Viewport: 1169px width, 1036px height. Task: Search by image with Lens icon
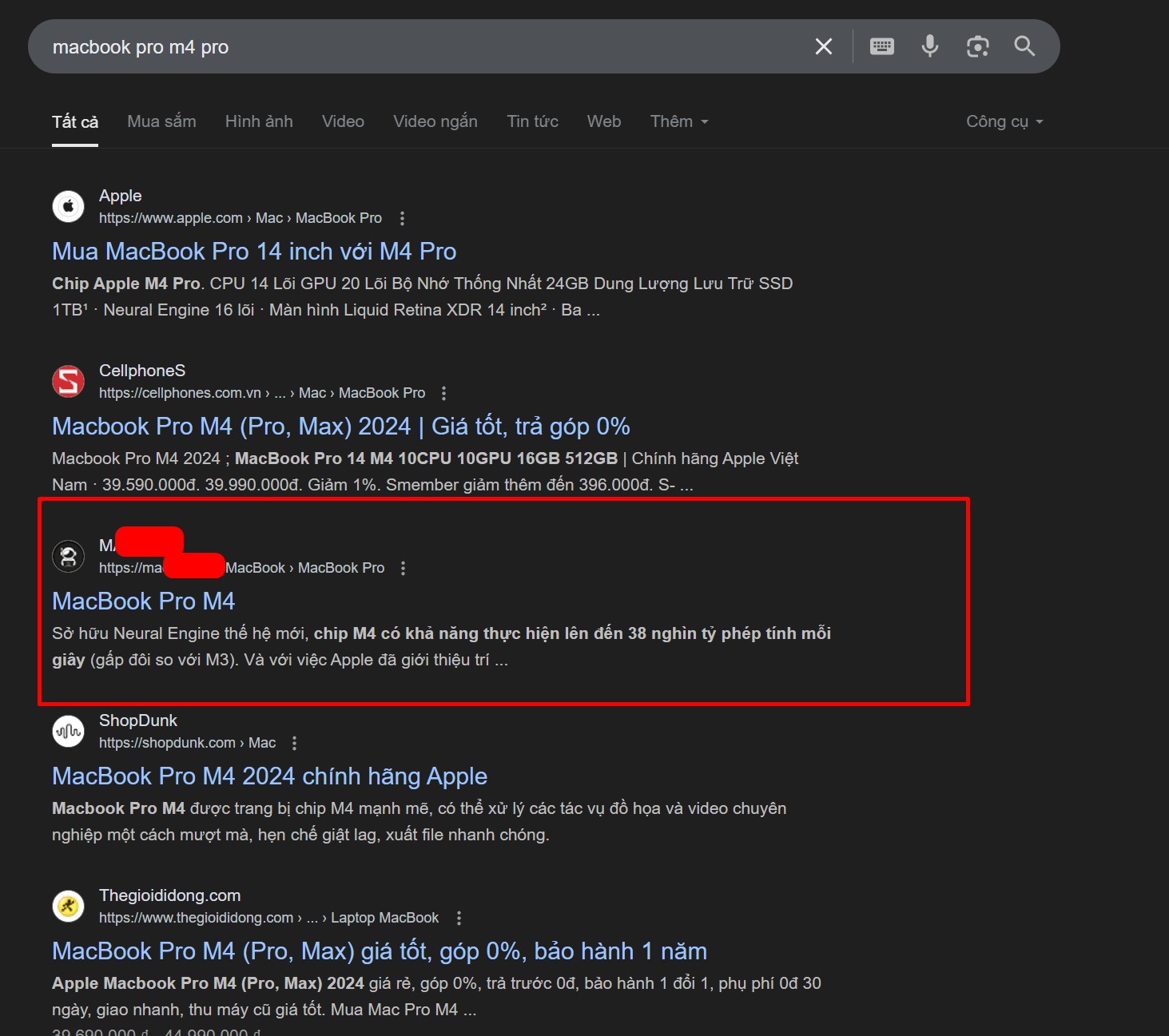pyautogui.click(x=978, y=46)
